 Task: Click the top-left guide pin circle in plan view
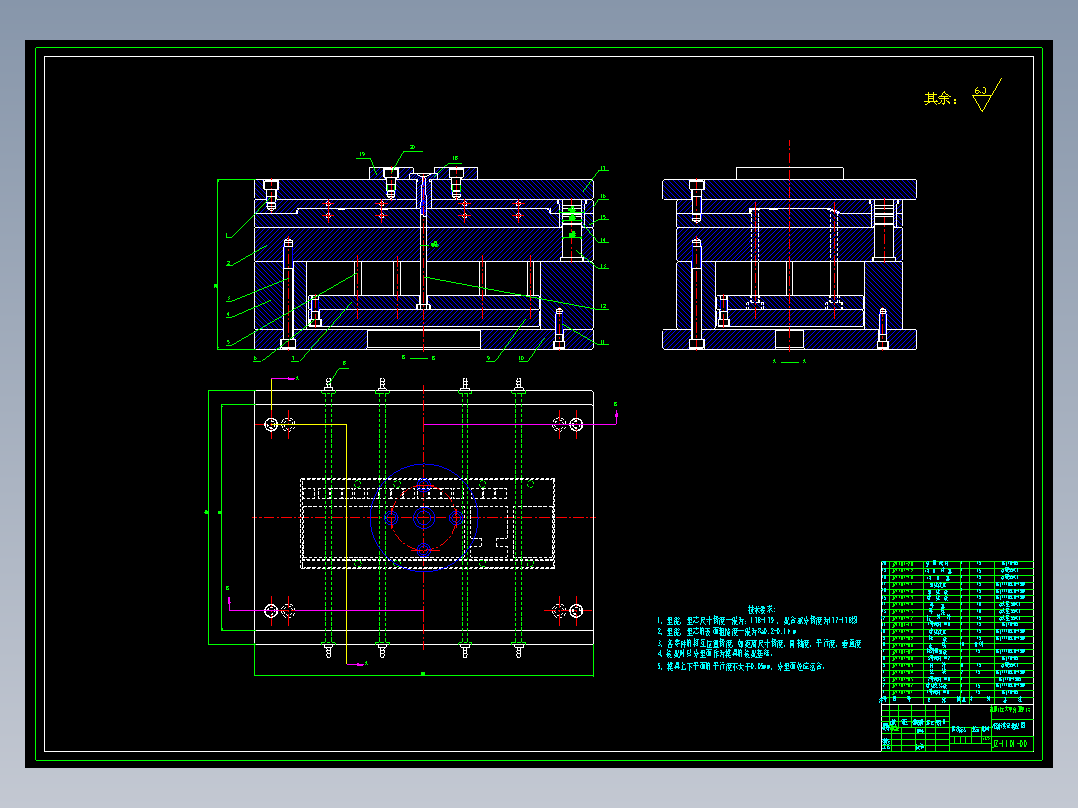click(271, 424)
